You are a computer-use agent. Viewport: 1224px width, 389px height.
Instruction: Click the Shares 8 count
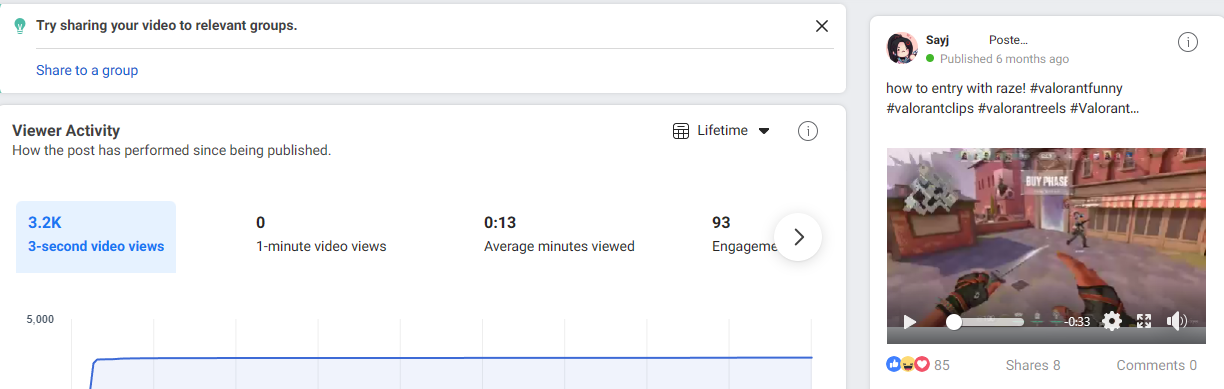(x=1033, y=365)
